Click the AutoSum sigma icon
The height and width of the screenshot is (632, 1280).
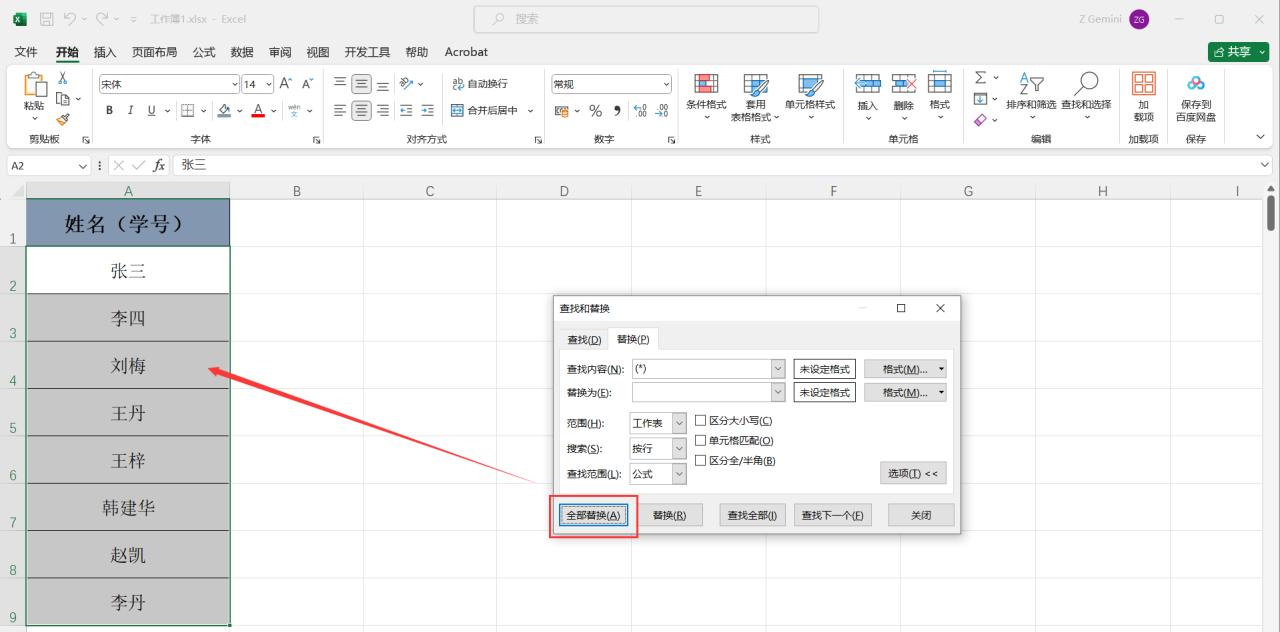pos(981,77)
